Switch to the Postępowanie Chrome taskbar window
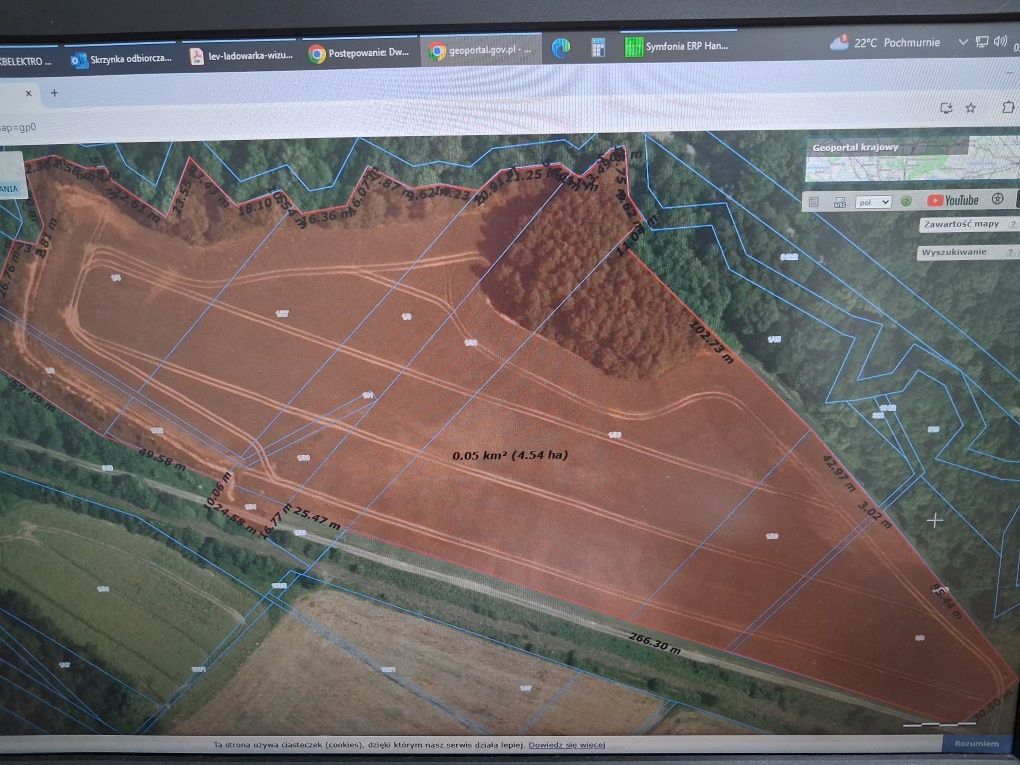The image size is (1020, 765). point(359,53)
